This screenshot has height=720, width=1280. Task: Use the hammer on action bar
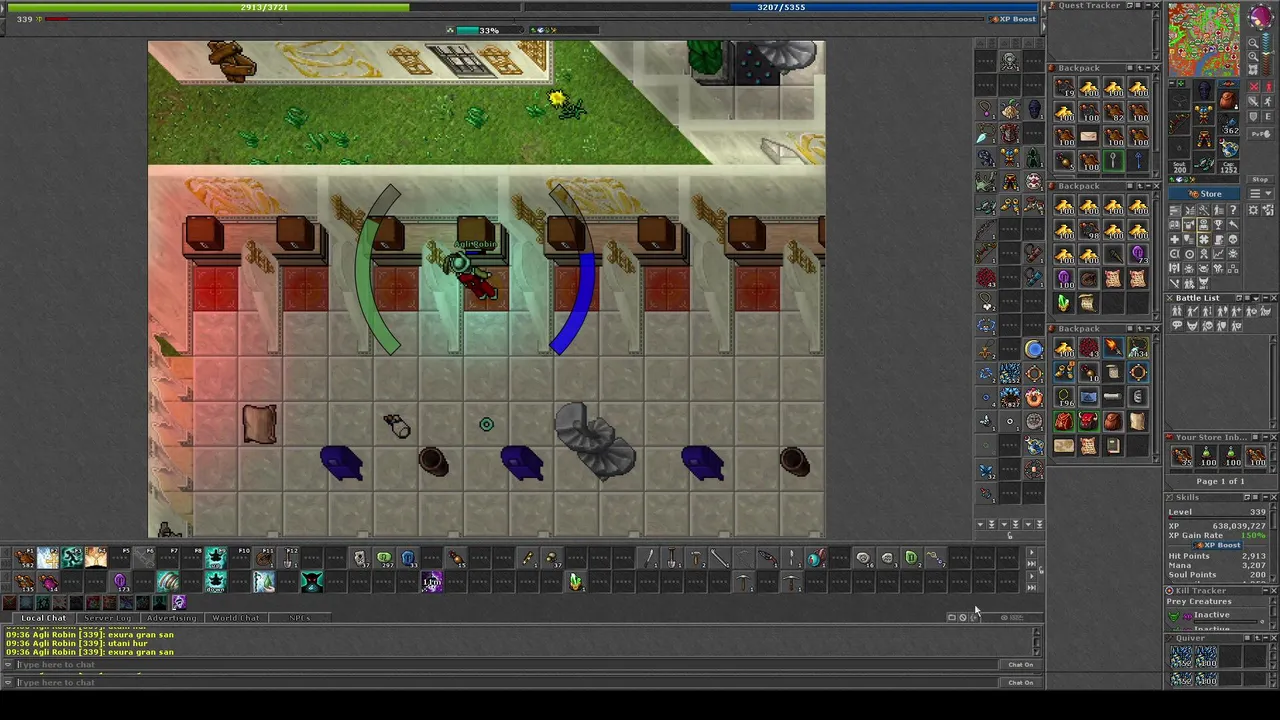pos(696,557)
